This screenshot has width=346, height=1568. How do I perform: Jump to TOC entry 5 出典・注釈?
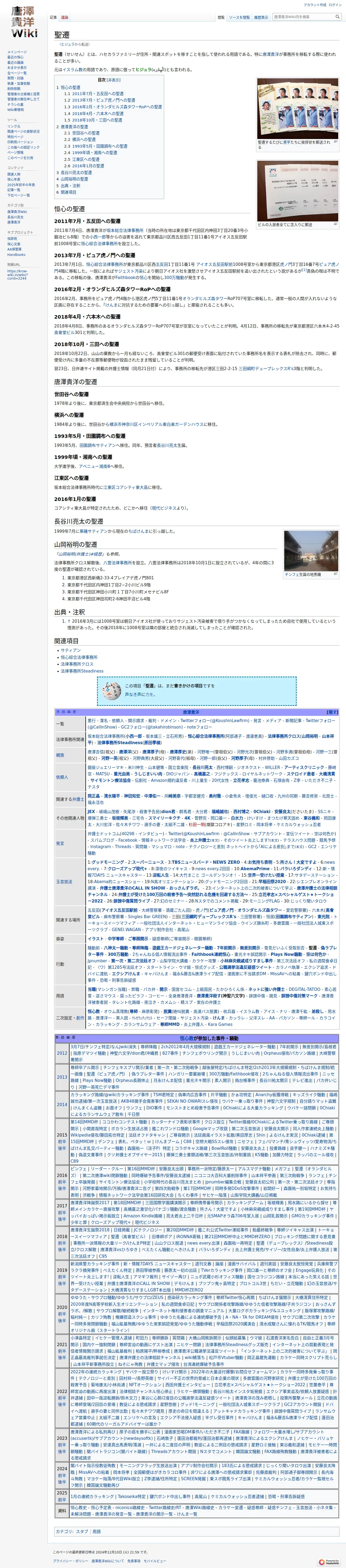pyautogui.click(x=68, y=186)
